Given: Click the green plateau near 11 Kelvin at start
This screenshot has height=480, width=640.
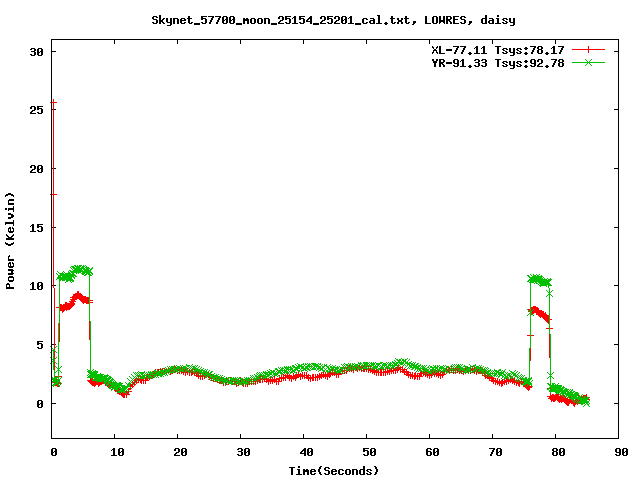Looking at the screenshot, I should tap(75, 273).
